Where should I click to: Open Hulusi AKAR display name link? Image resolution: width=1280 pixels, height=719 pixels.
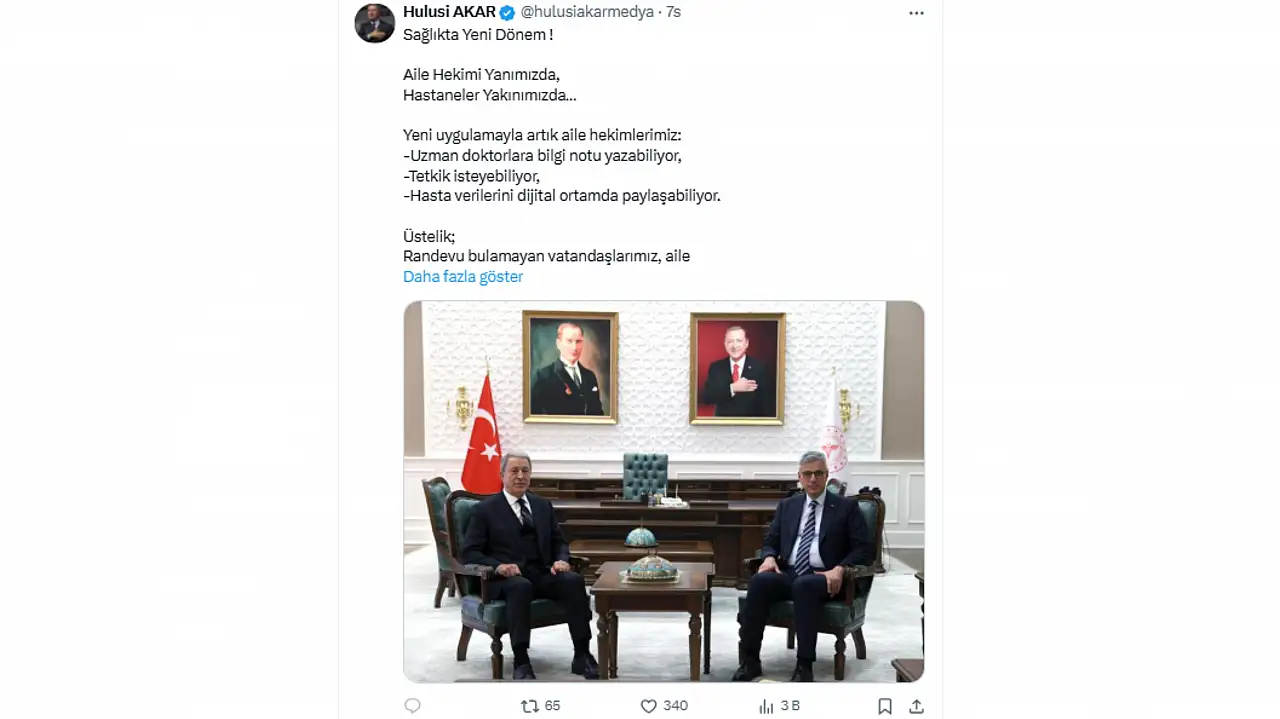[x=449, y=12]
